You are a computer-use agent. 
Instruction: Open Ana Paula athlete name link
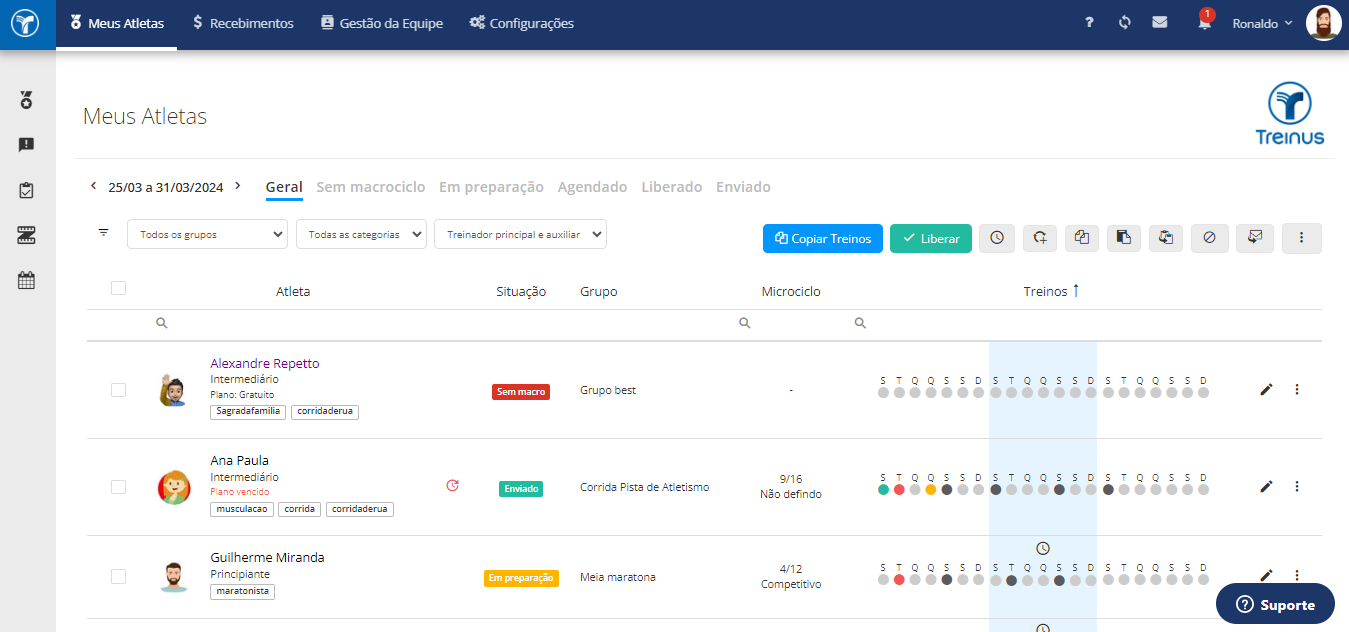click(239, 460)
